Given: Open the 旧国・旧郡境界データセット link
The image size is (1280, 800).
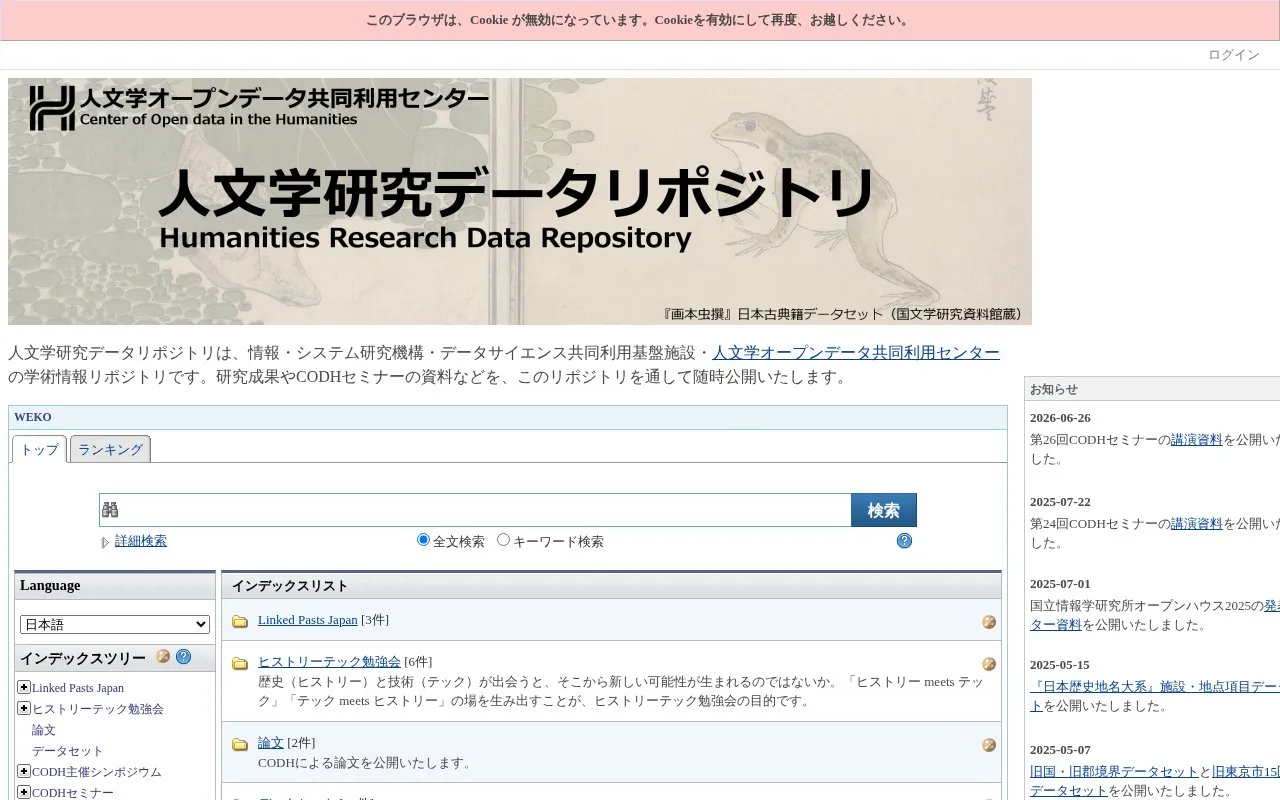Looking at the screenshot, I should 1114,771.
